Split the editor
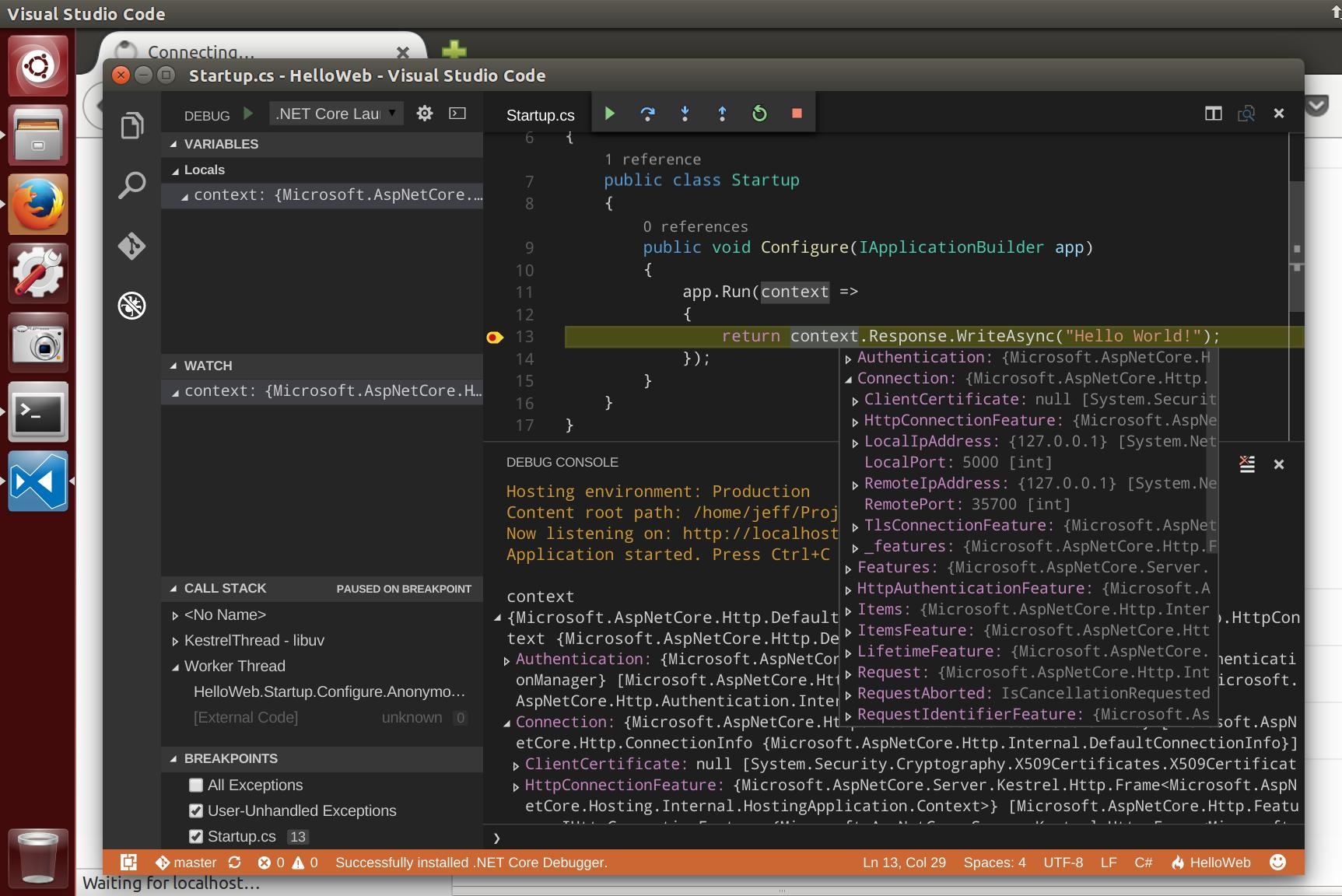Screen dimensions: 1342x896 coord(1214,114)
